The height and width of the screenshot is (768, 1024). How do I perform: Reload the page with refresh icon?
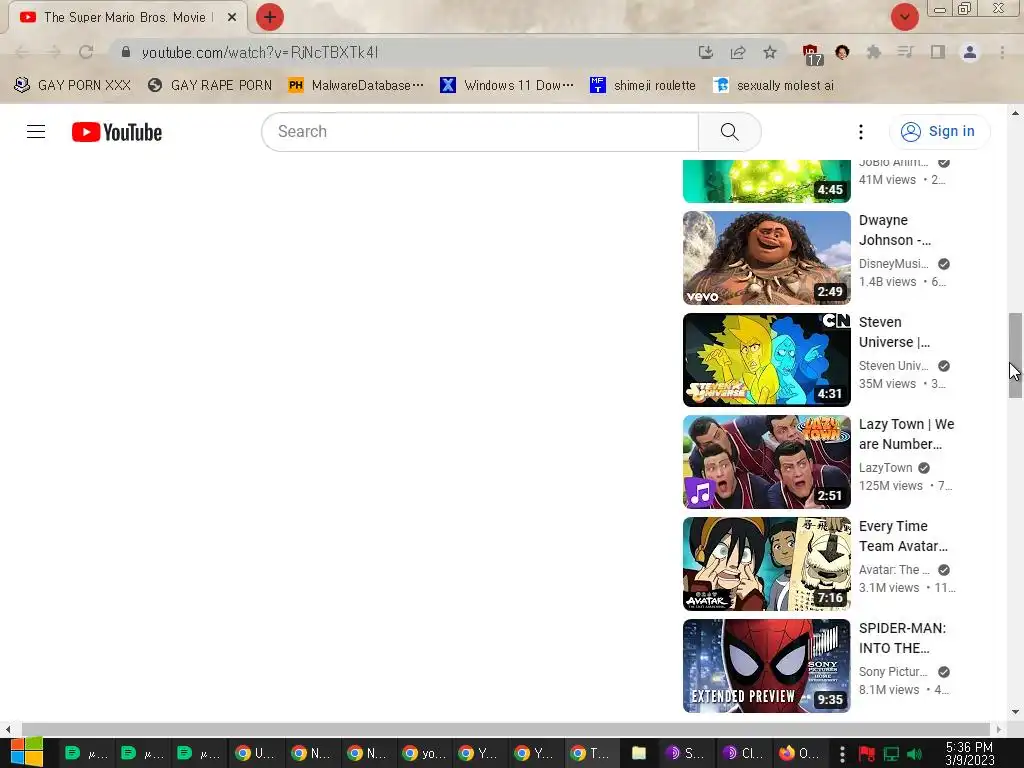[x=86, y=52]
